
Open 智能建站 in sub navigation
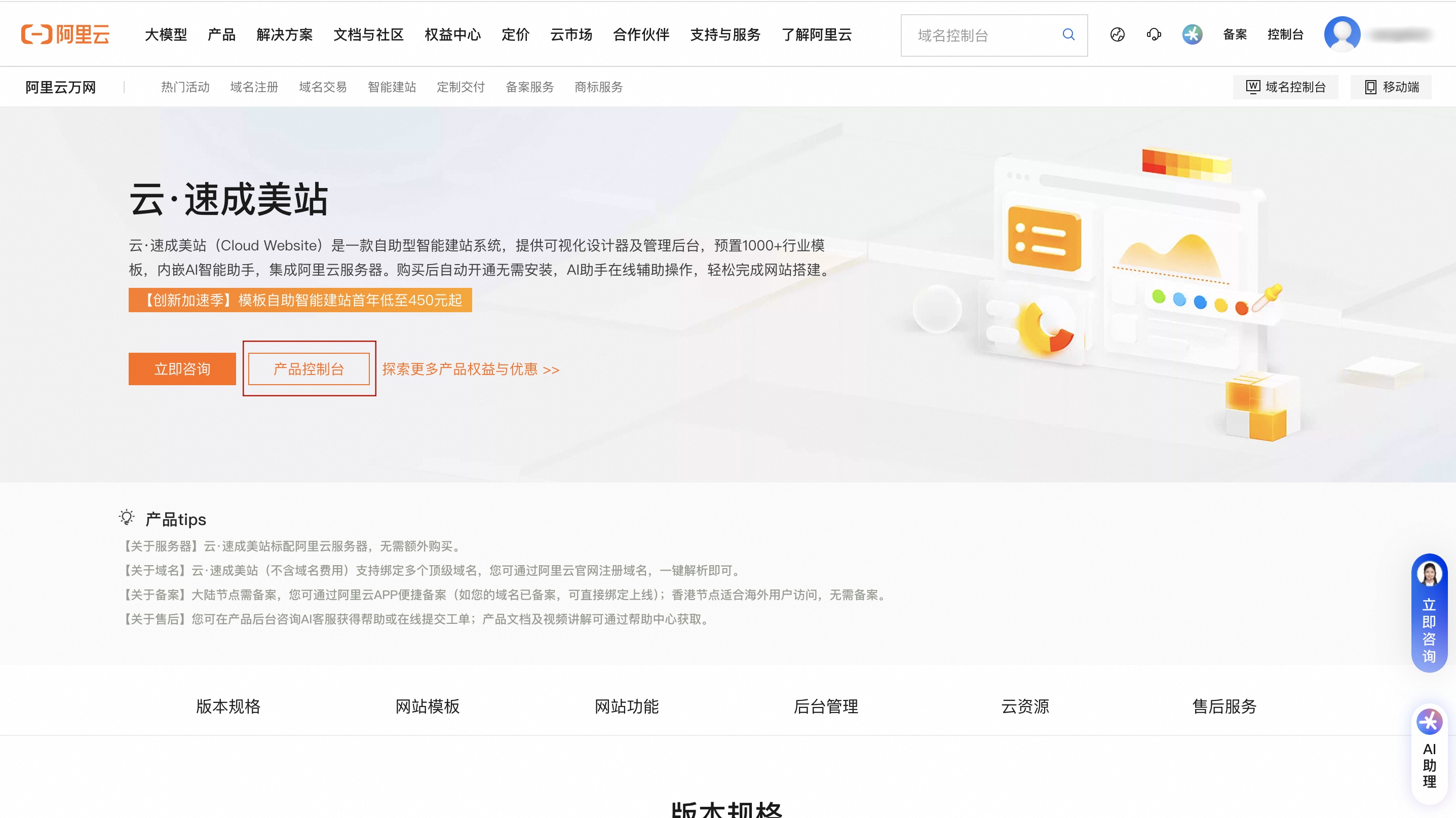tap(392, 87)
